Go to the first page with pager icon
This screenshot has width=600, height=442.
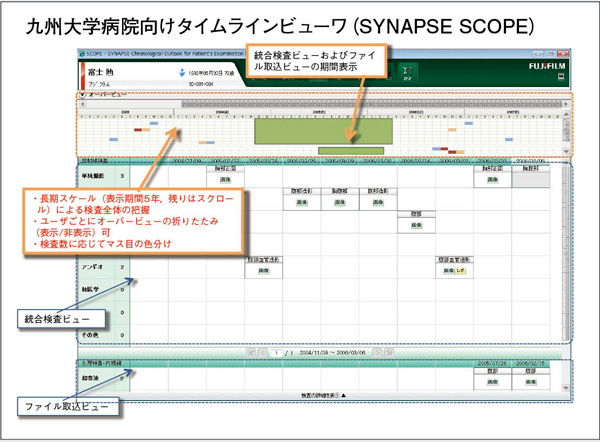pos(251,352)
